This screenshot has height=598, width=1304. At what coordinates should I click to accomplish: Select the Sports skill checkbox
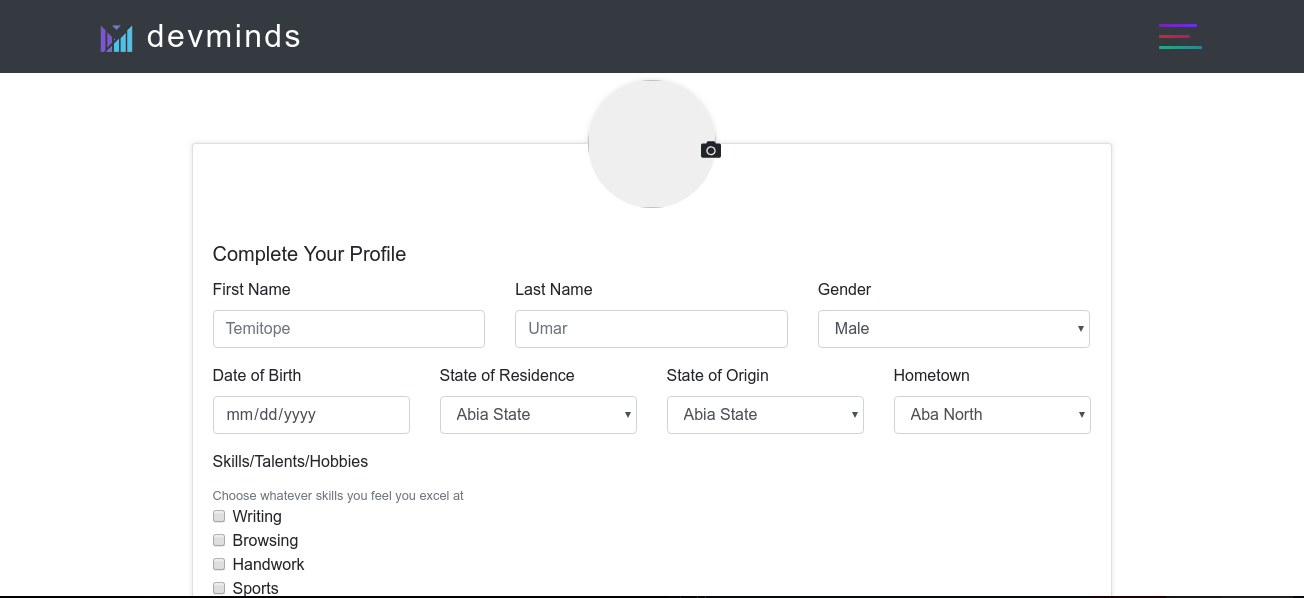coord(219,588)
